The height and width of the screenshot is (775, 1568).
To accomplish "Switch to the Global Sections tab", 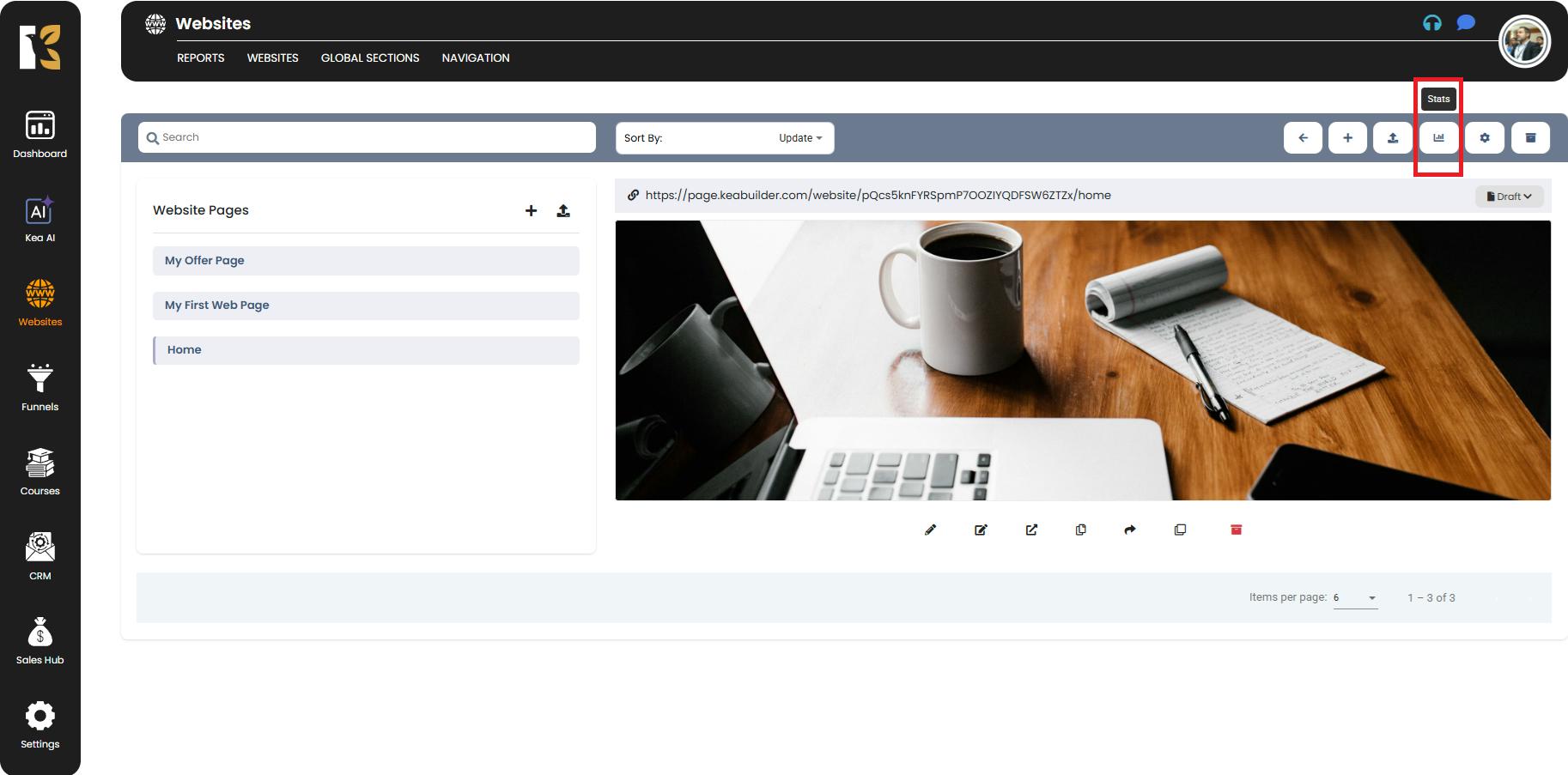I will 370,58.
